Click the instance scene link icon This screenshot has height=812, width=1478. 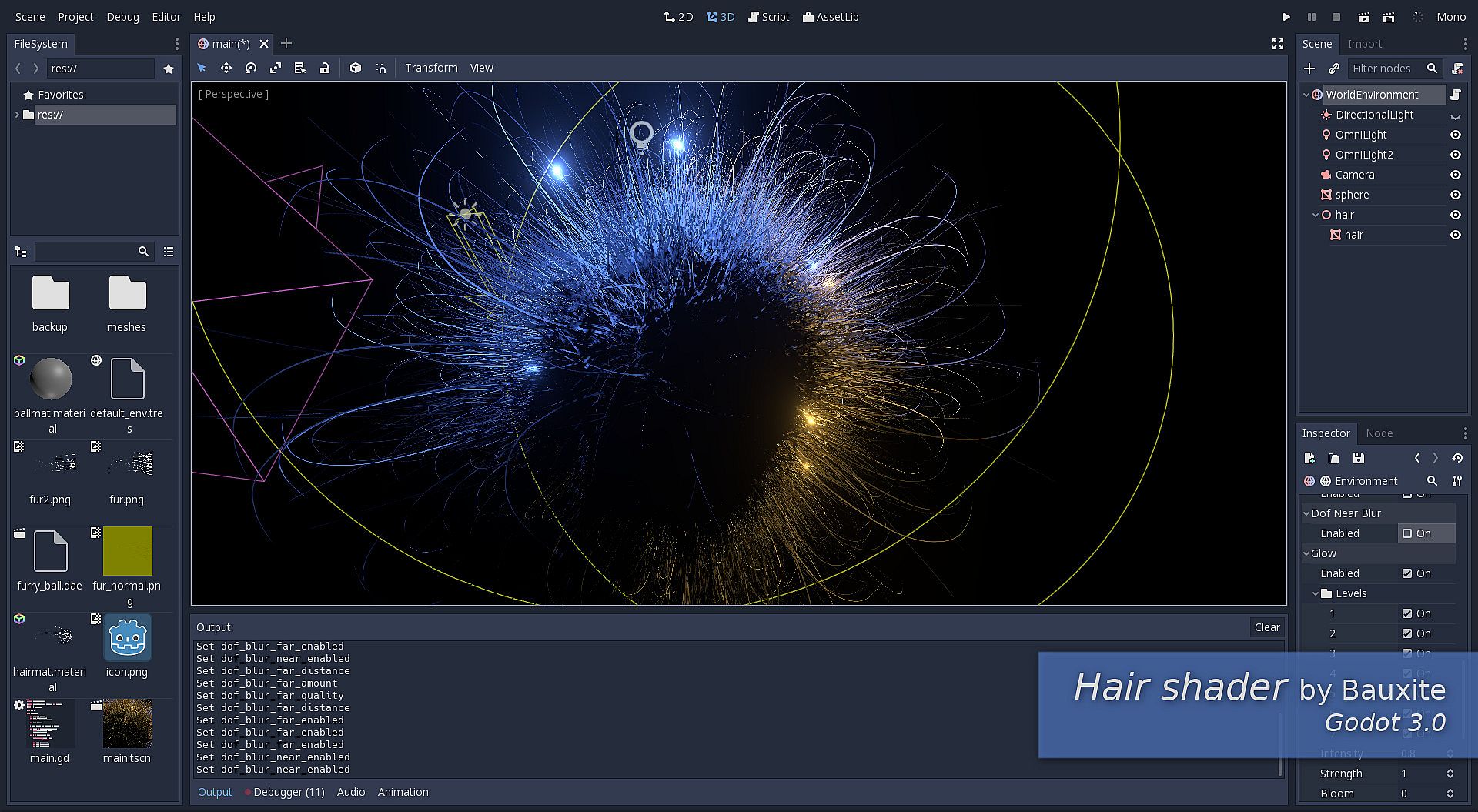(1334, 69)
